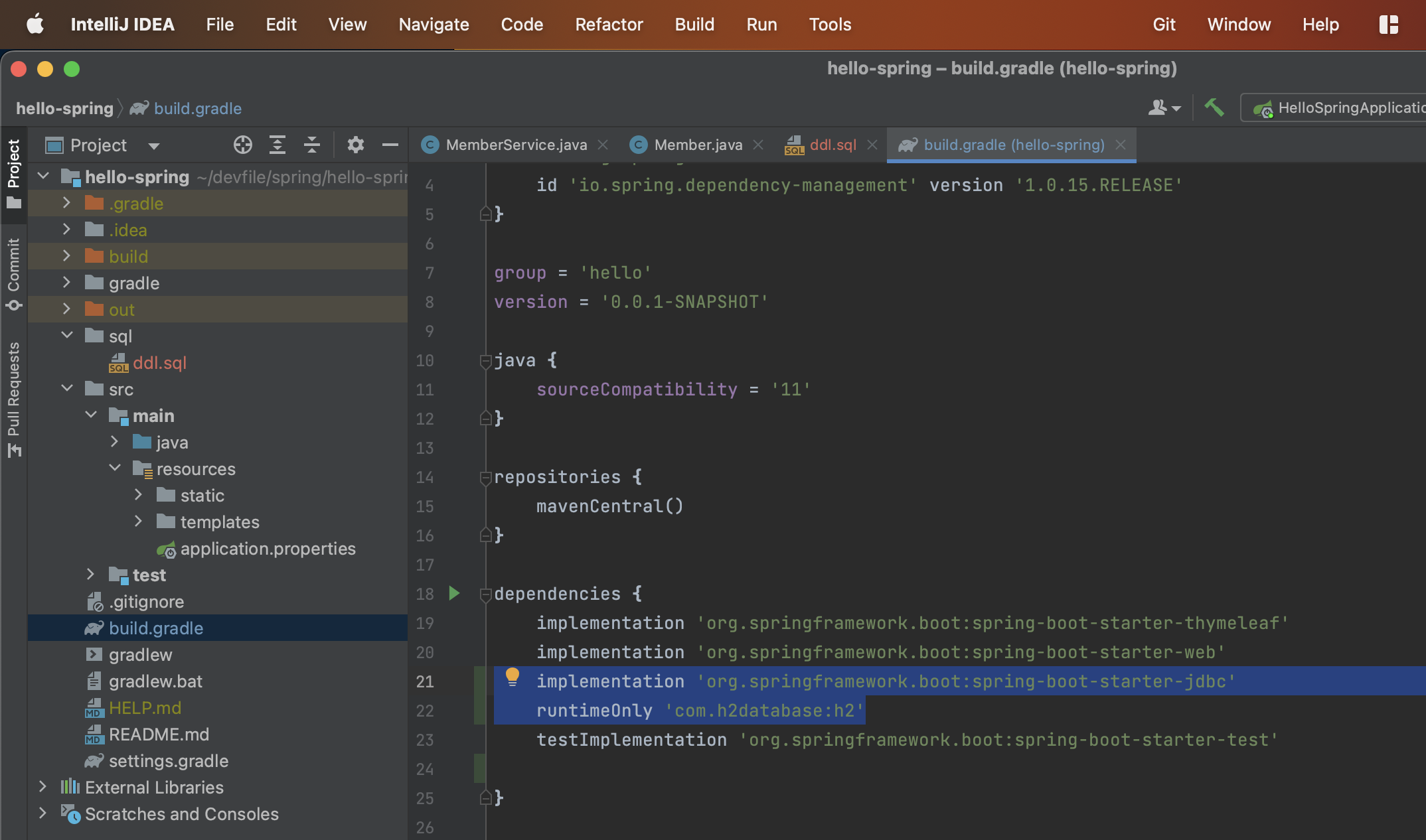Toggle fold marker on java block
The width and height of the screenshot is (1426, 840).
[x=485, y=361]
